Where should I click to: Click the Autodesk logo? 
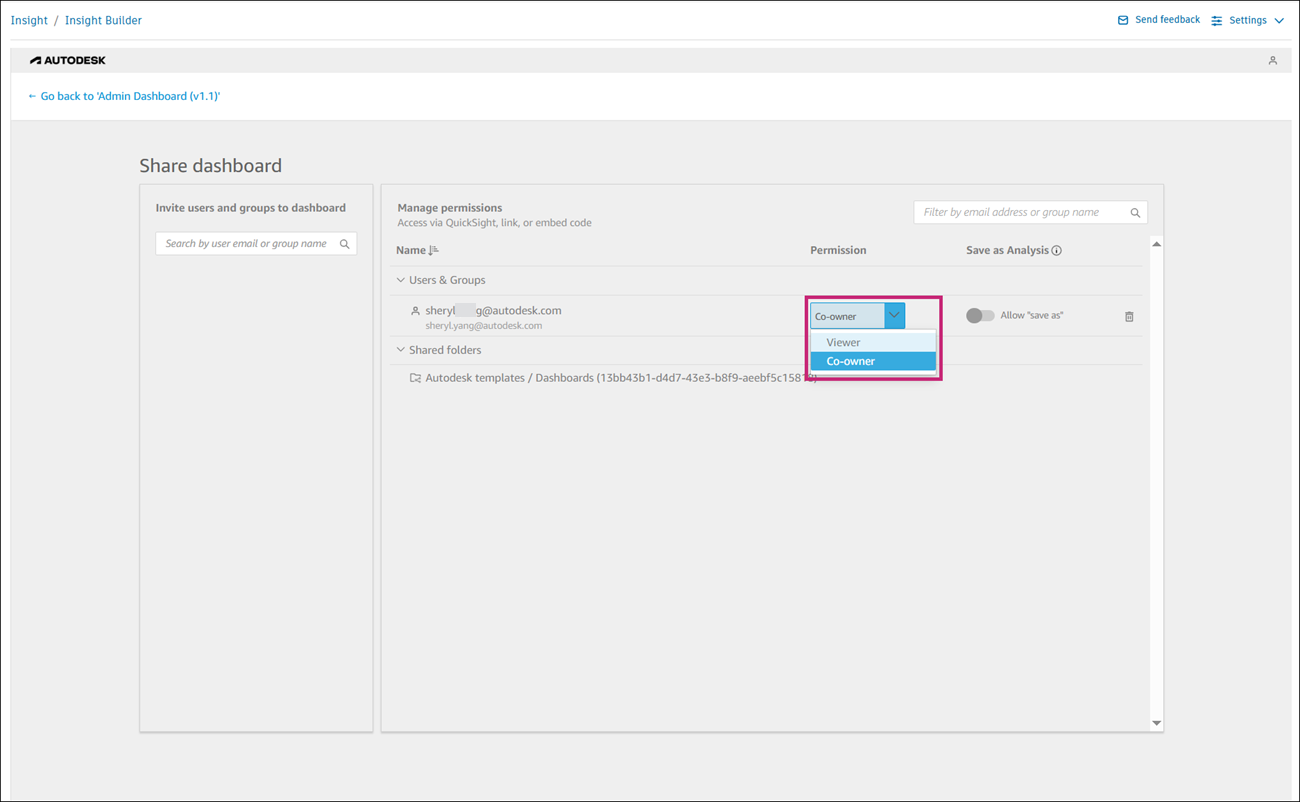(68, 60)
